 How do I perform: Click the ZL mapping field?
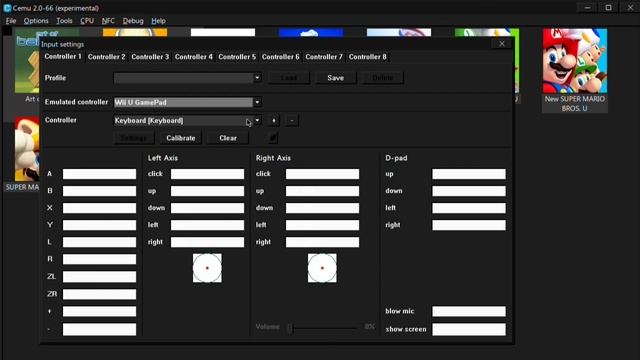99,277
